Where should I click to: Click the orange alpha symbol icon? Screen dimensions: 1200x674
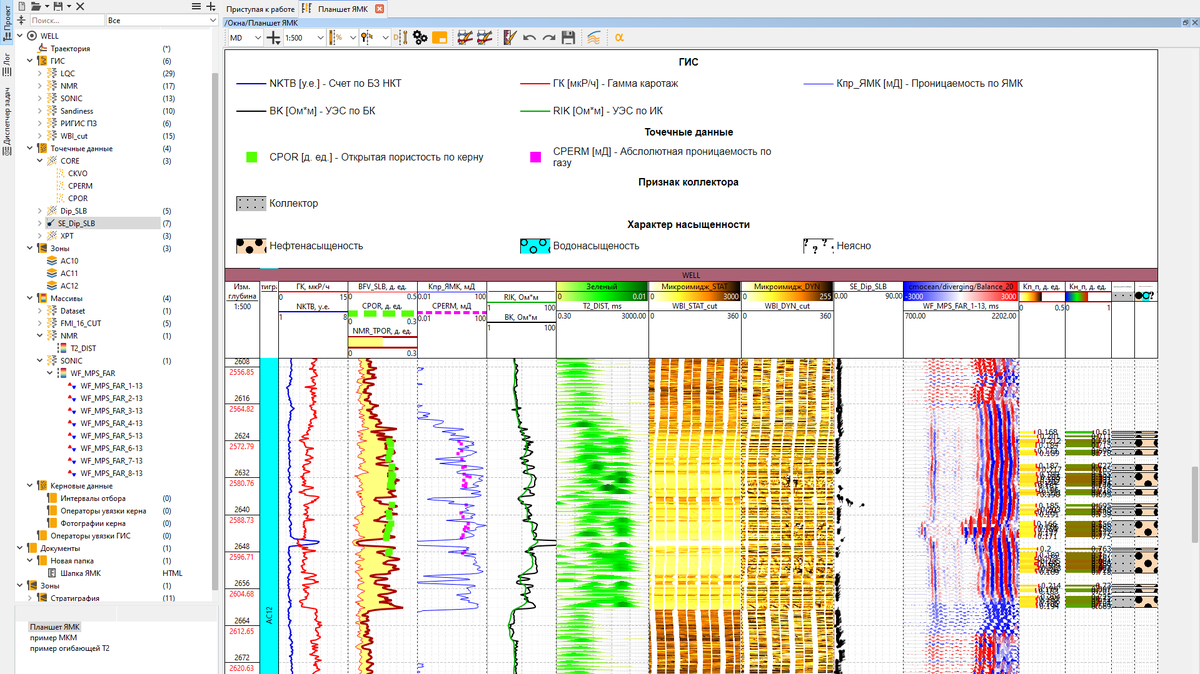tap(619, 38)
